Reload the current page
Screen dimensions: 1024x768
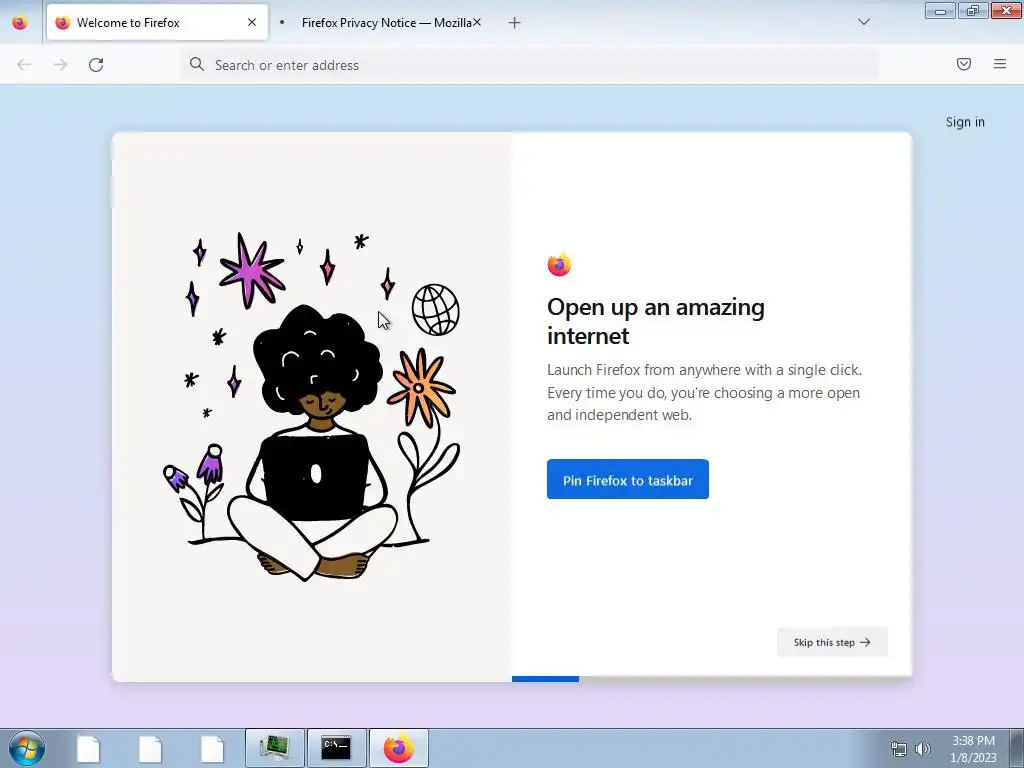96,65
